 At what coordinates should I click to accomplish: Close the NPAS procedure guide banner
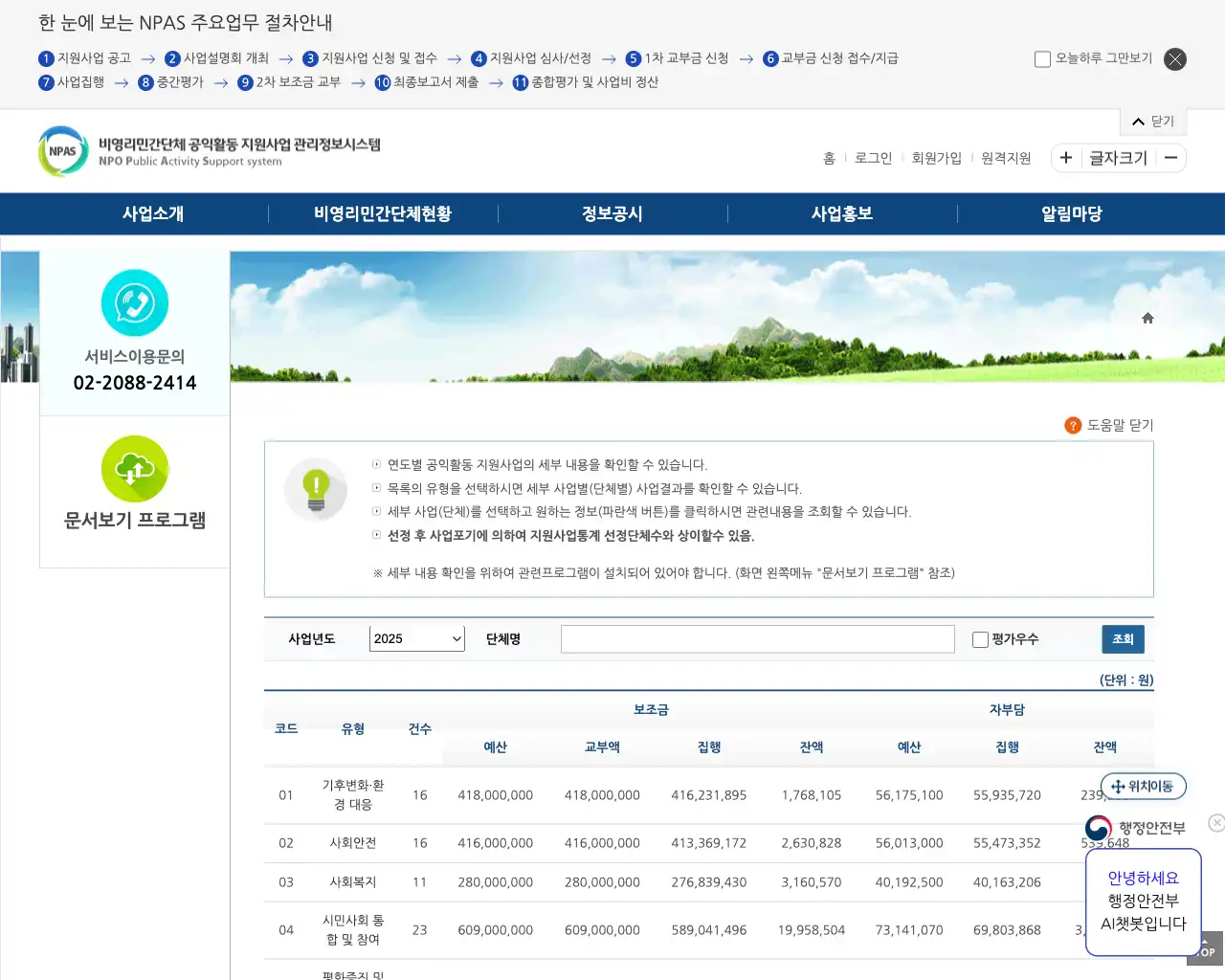tap(1175, 59)
